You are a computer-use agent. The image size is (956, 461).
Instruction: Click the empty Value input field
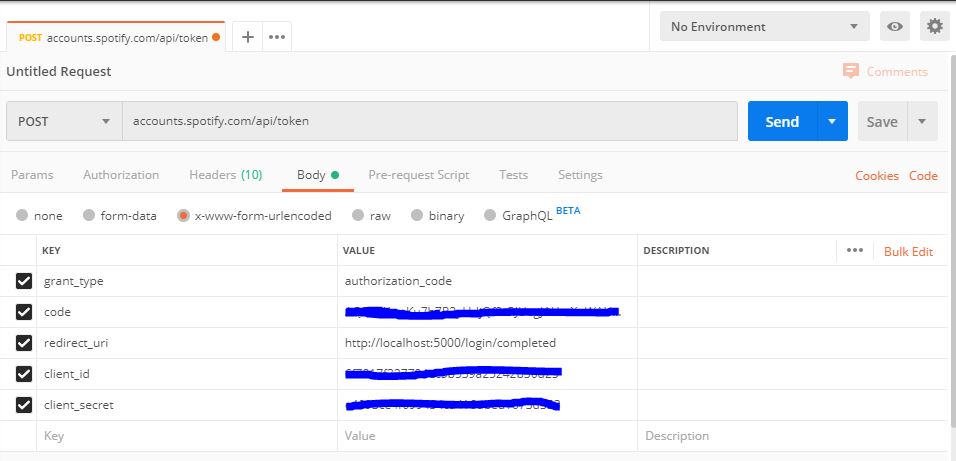487,436
